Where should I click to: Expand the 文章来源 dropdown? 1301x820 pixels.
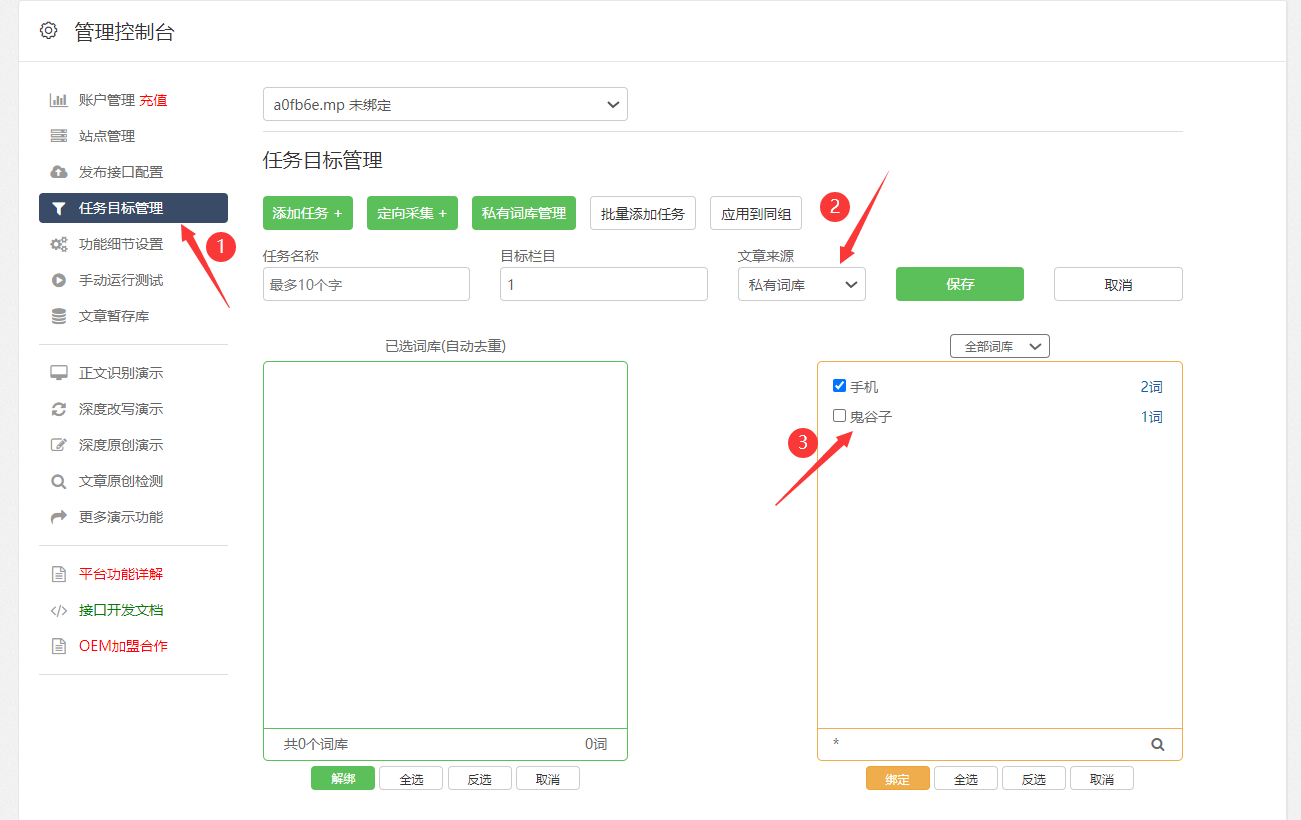pyautogui.click(x=801, y=284)
